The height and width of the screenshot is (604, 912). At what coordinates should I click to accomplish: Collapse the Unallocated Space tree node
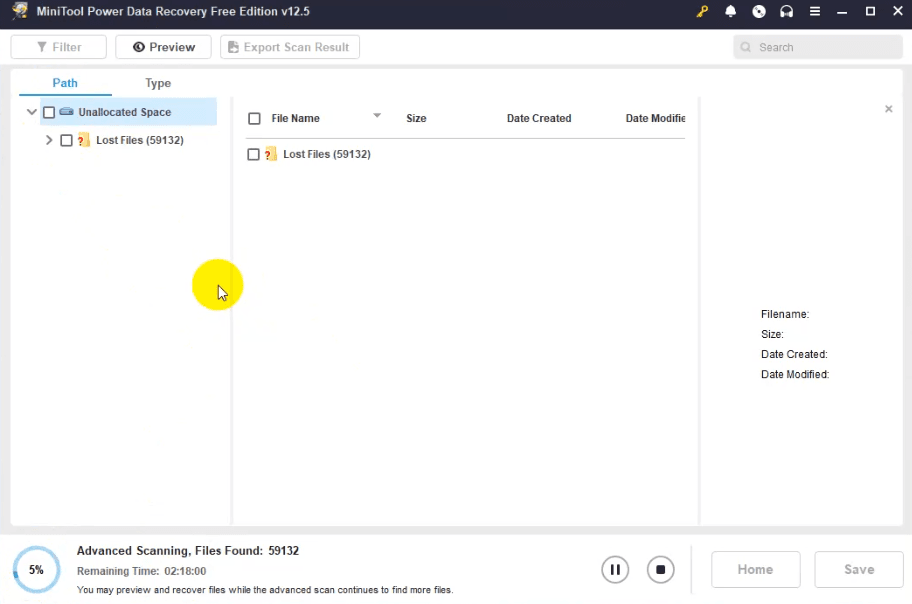(x=31, y=112)
